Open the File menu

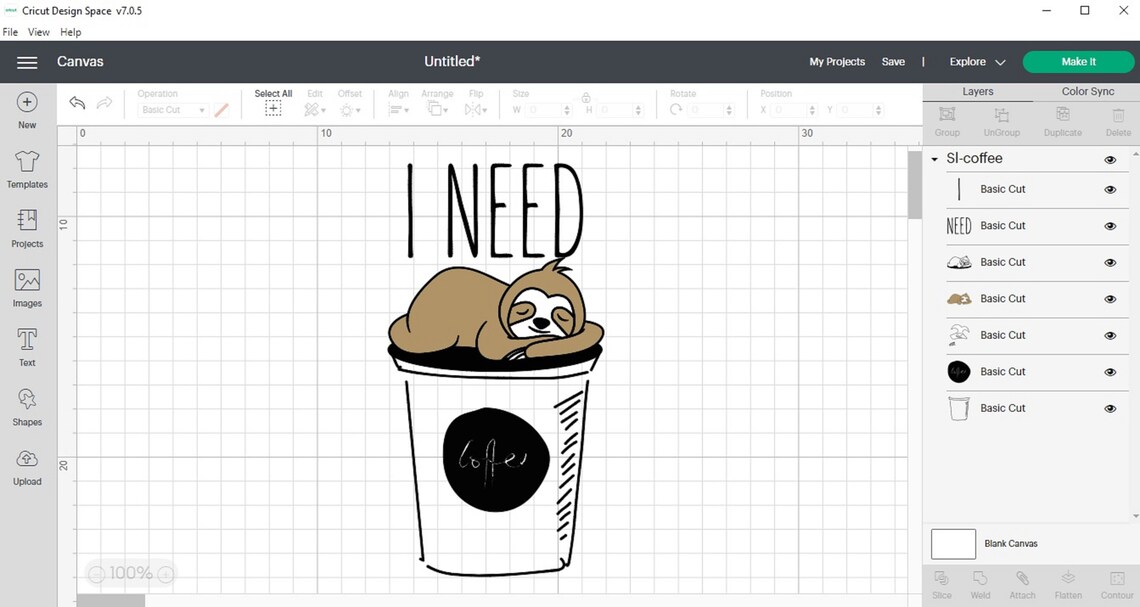[x=10, y=31]
